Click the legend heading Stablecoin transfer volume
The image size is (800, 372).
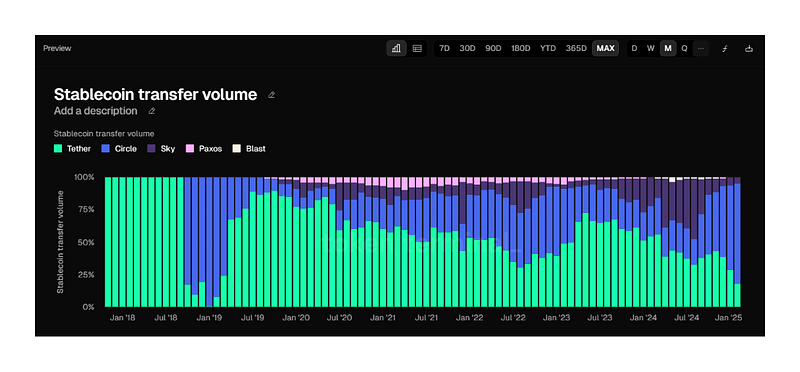click(104, 134)
